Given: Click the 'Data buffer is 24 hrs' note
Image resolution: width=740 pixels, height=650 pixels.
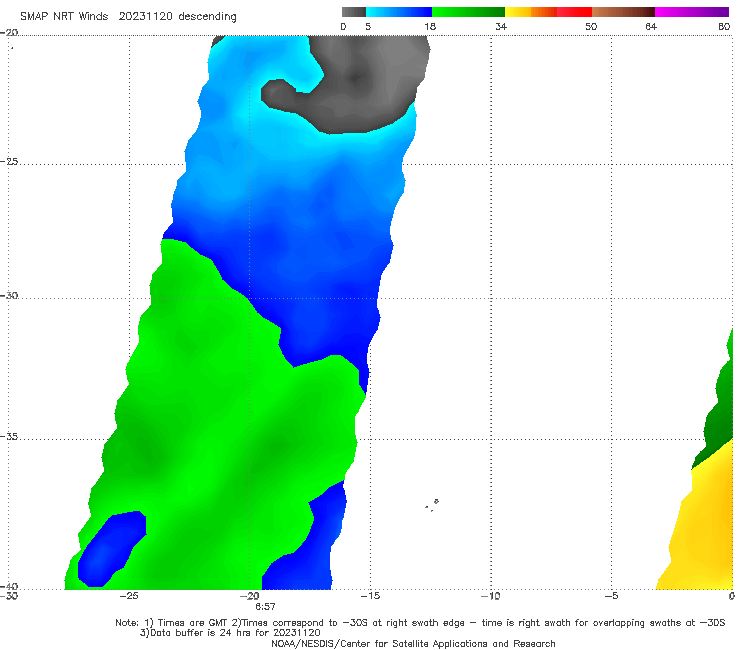Looking at the screenshot, I should pyautogui.click(x=201, y=633).
